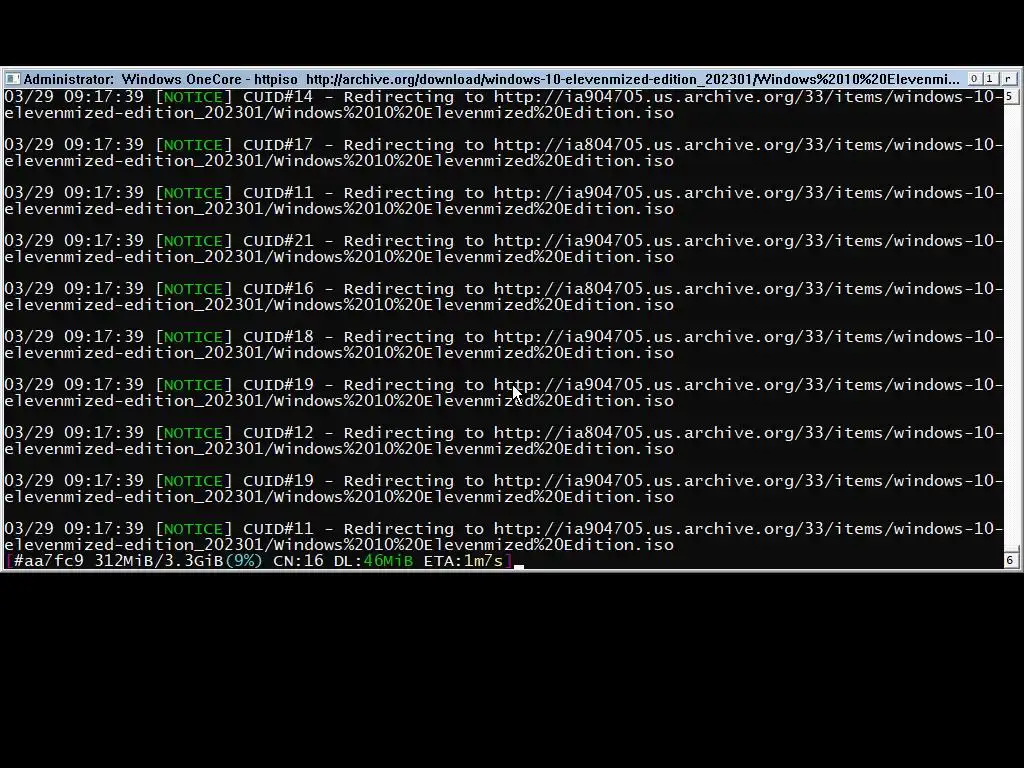The height and width of the screenshot is (768, 1024).
Task: Click the download speed '46MiB'
Action: pyautogui.click(x=388, y=560)
